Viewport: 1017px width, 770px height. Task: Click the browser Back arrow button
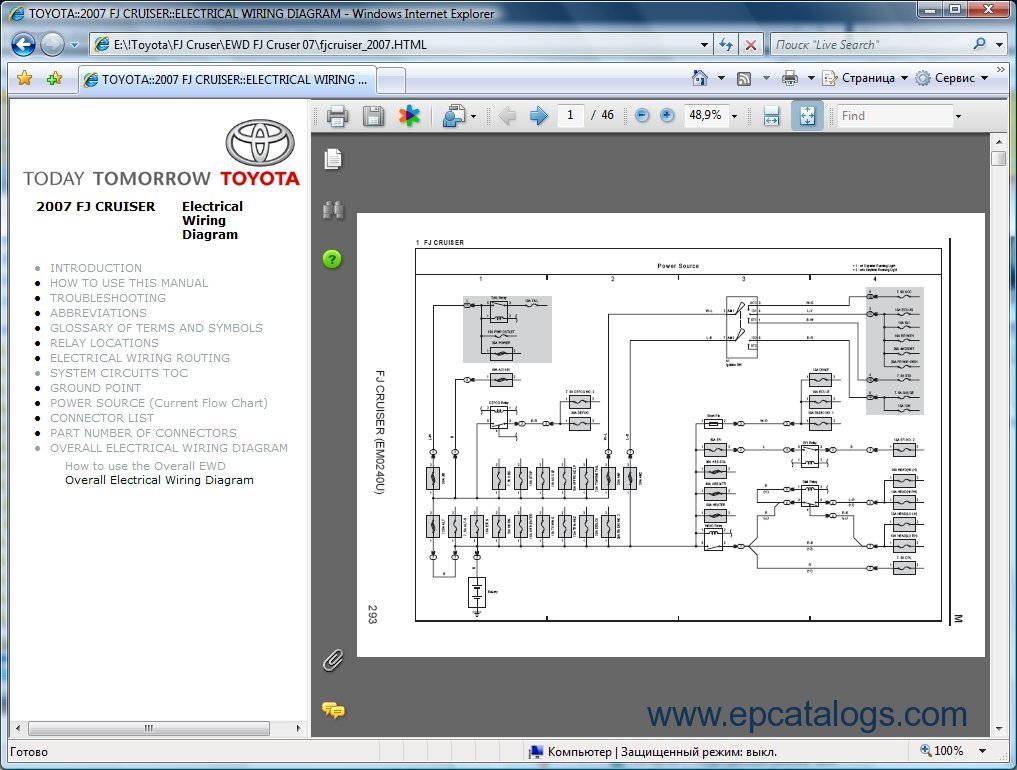pyautogui.click(x=23, y=45)
